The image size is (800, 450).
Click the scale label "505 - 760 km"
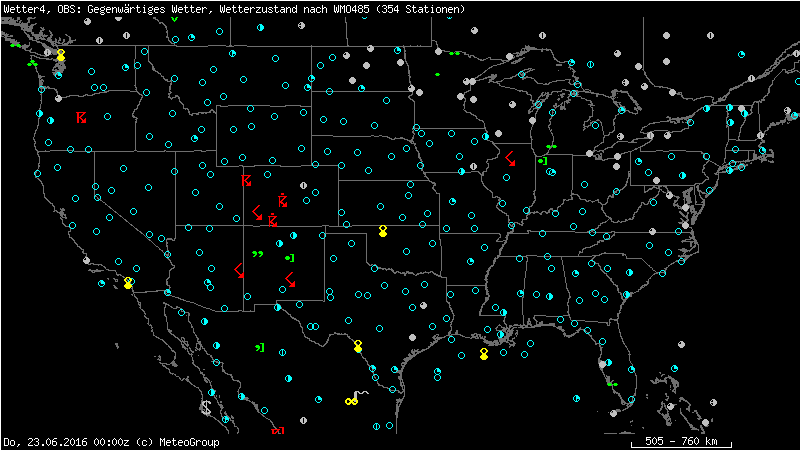(x=681, y=441)
